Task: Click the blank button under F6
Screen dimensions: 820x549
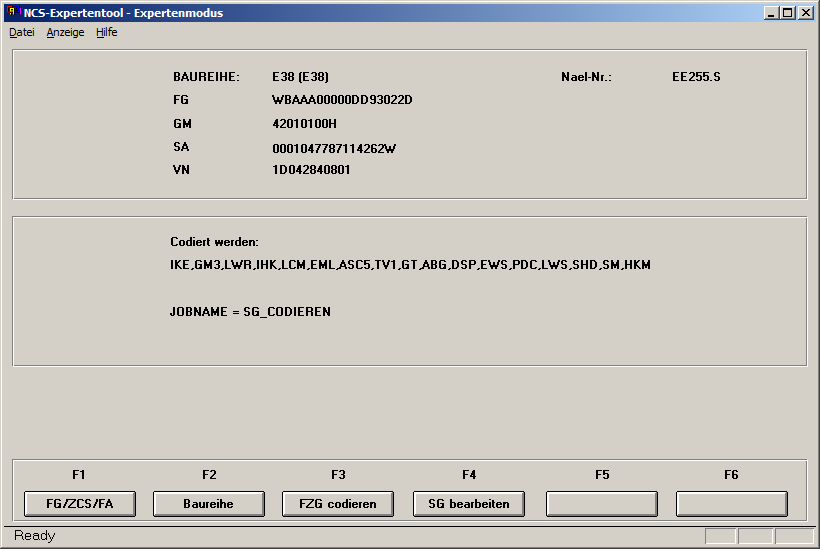Action: (731, 504)
